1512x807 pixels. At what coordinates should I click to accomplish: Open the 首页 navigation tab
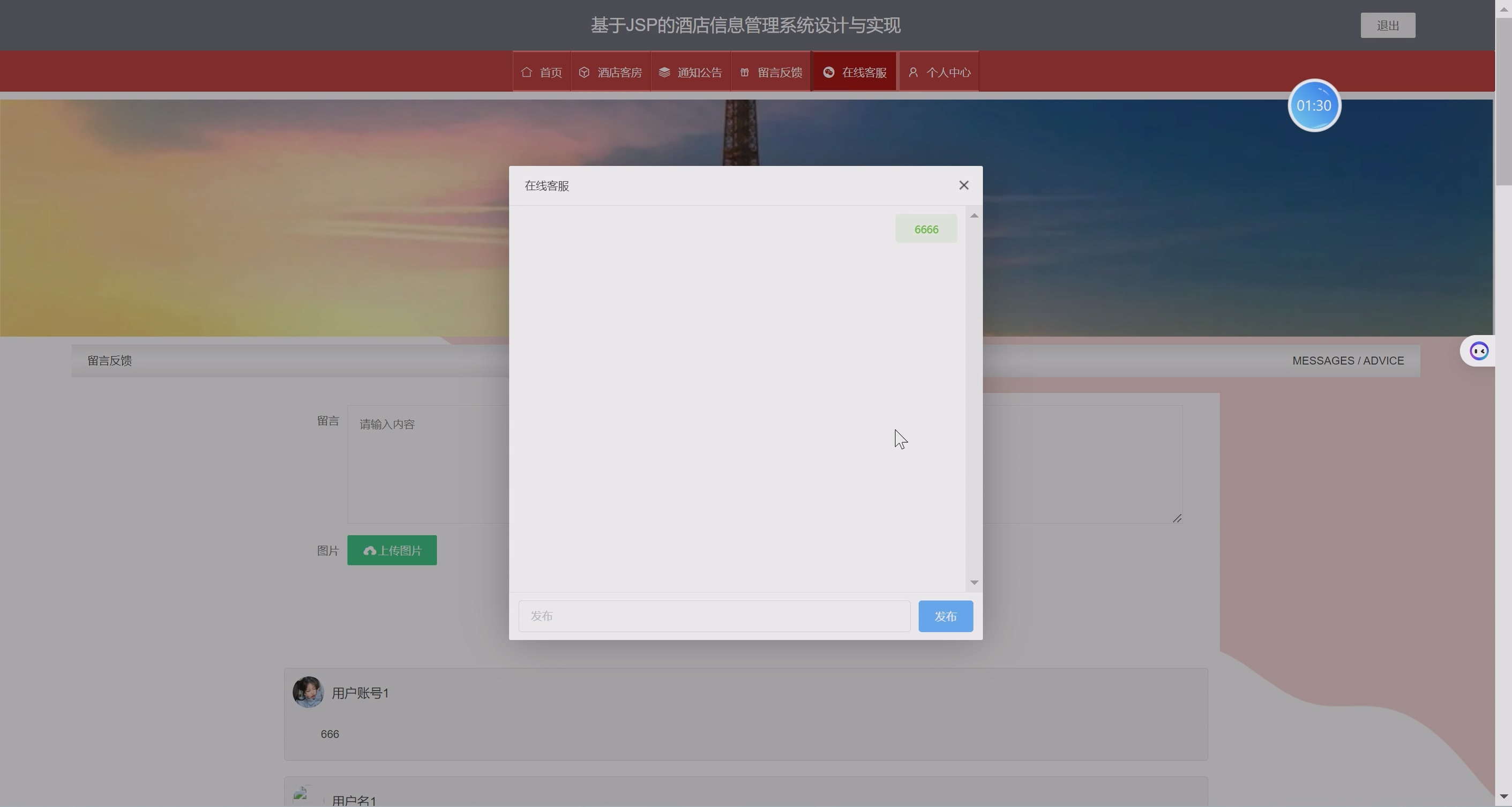(542, 72)
